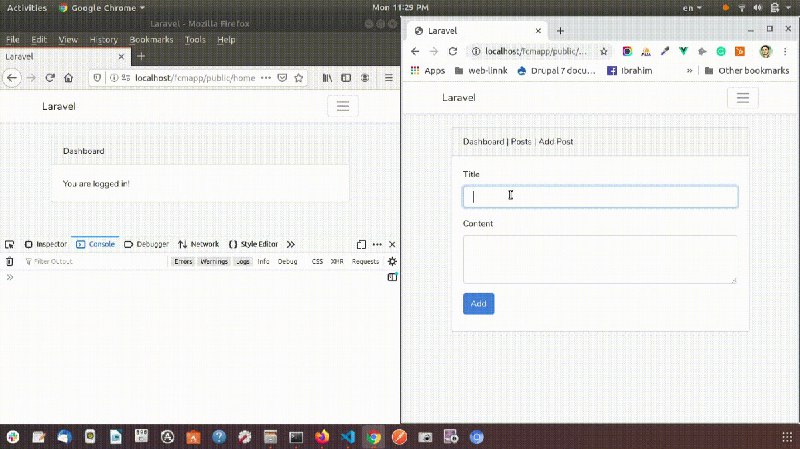Clear the console output with trash icon
The width and height of the screenshot is (800, 449).
pyautogui.click(x=10, y=262)
